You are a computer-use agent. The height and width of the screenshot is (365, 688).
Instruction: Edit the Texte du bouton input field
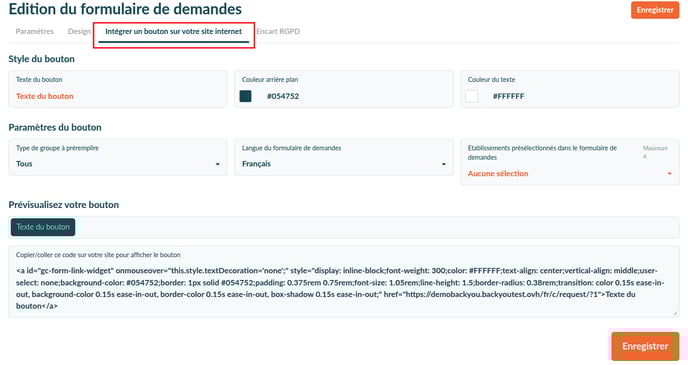pyautogui.click(x=118, y=89)
